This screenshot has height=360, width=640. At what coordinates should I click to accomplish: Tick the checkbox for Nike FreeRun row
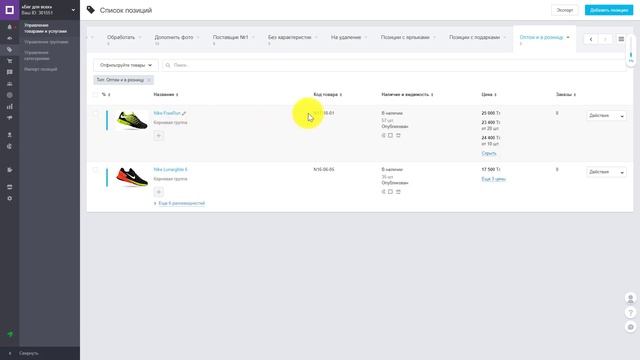[95, 113]
